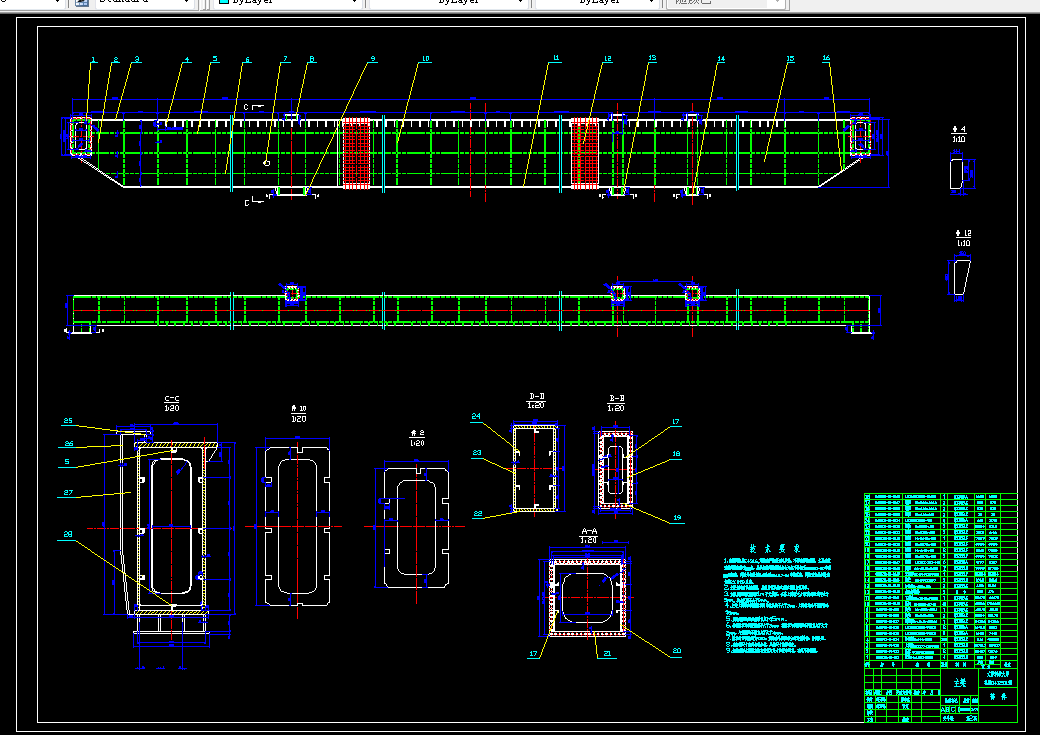
Task: Select part callout label 2
Action: [115, 60]
